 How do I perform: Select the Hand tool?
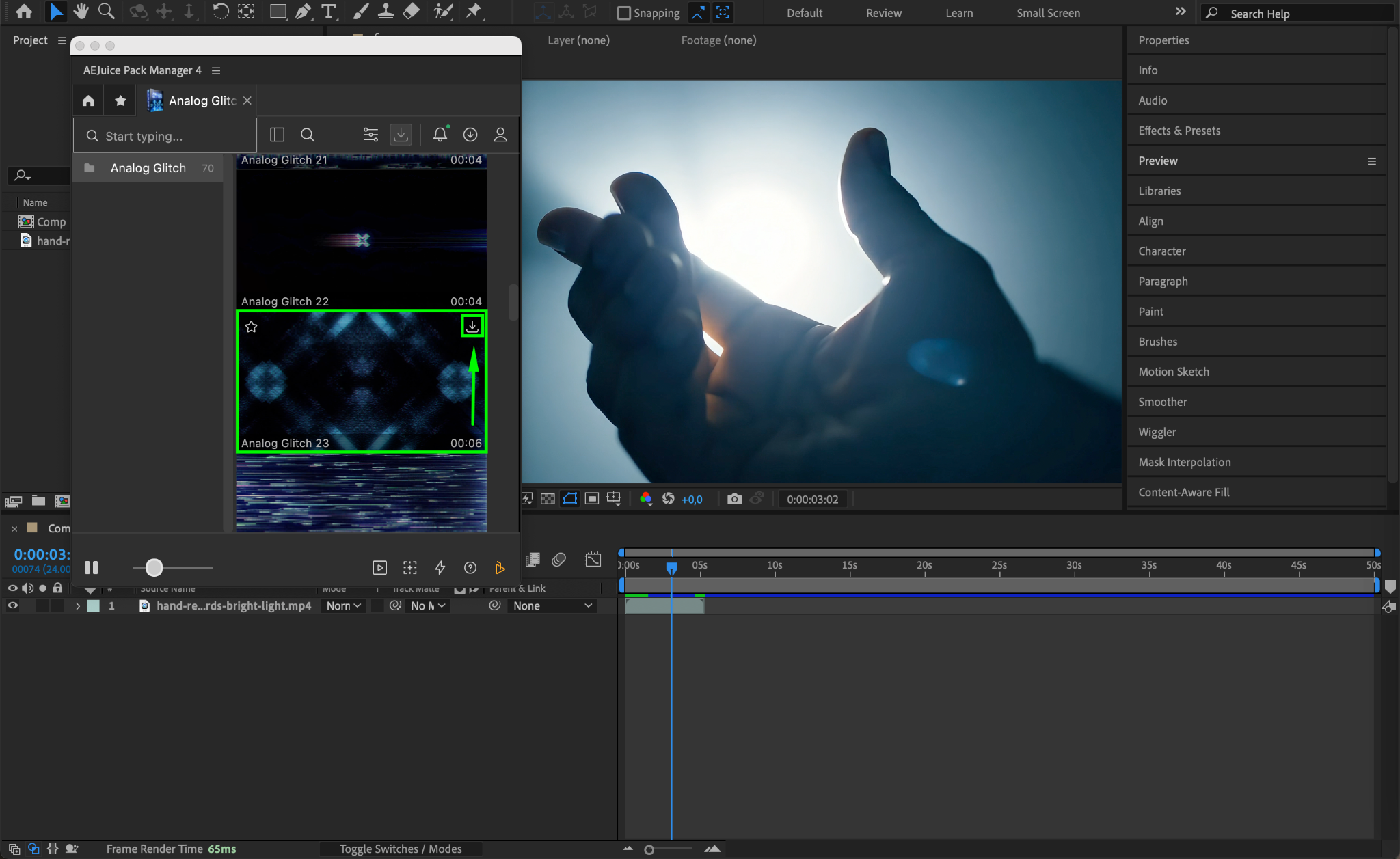(x=81, y=12)
